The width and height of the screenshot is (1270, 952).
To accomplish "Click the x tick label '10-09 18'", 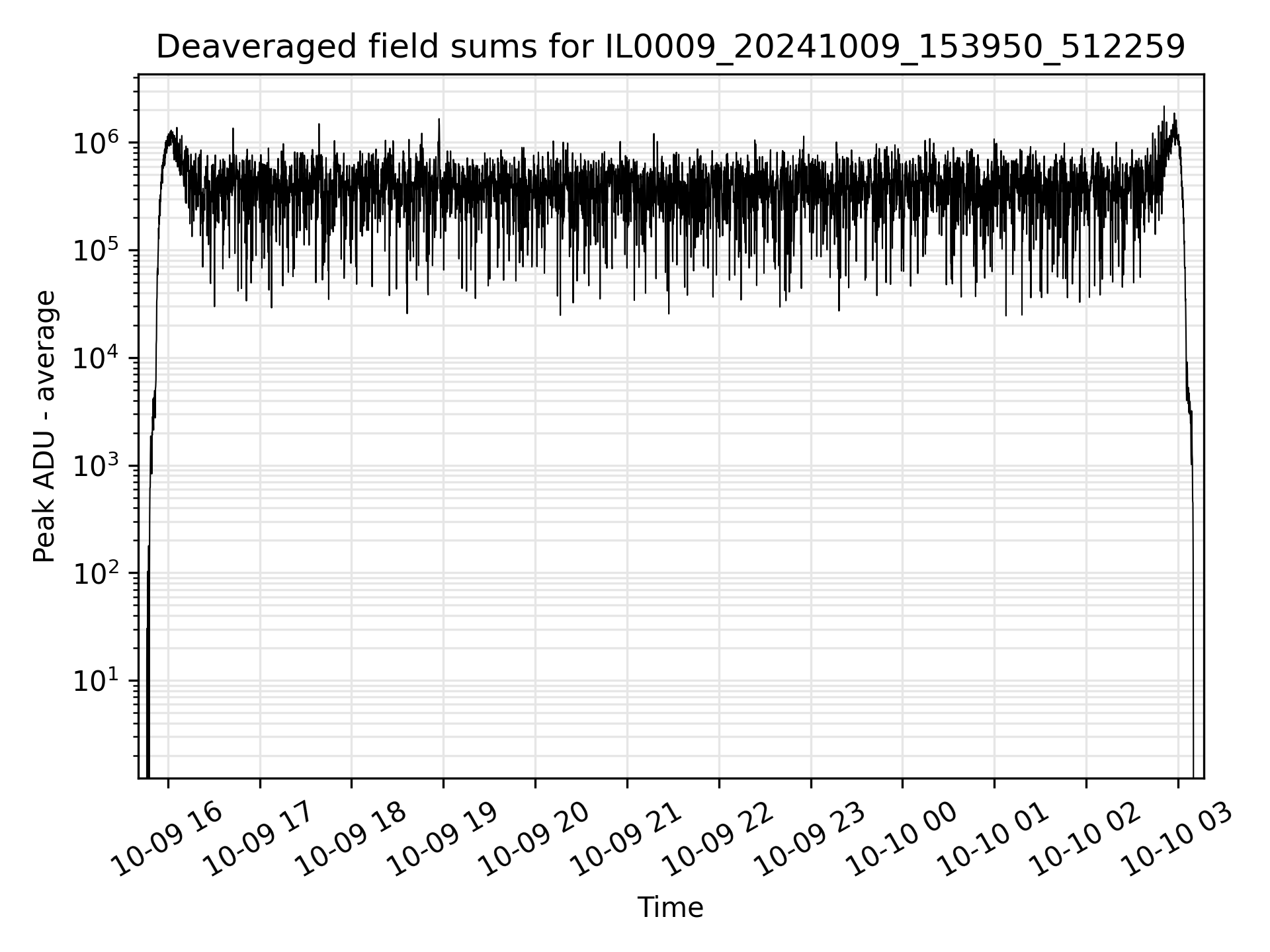I will (x=351, y=840).
